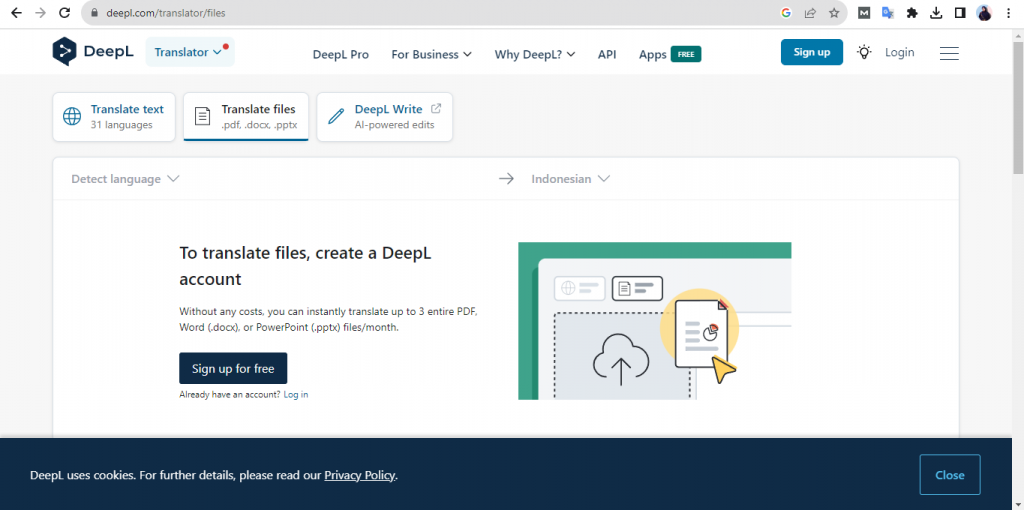
Task: Toggle the browser side panel icon
Action: point(960,12)
